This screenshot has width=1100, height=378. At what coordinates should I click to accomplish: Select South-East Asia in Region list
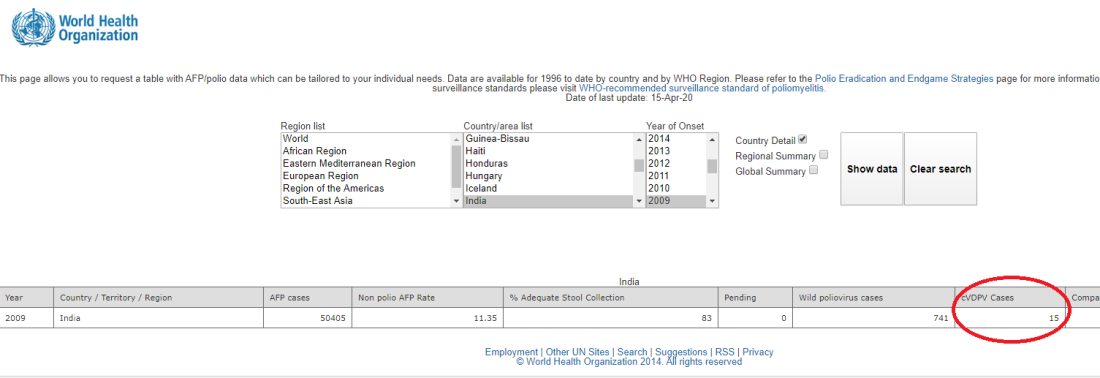pyautogui.click(x=365, y=201)
